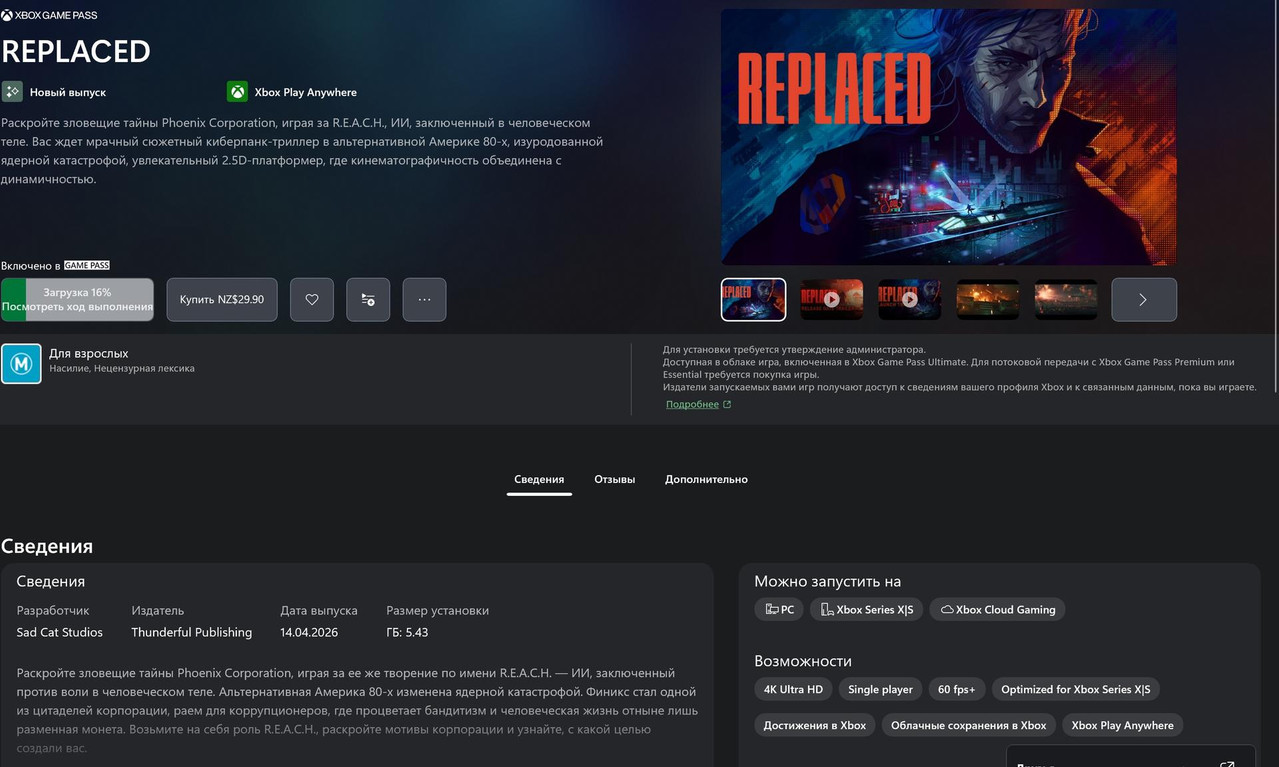Screen dimensions: 1279x767
Task: Click the Xbox Play Anywhere badge icon
Action: pyautogui.click(x=237, y=92)
